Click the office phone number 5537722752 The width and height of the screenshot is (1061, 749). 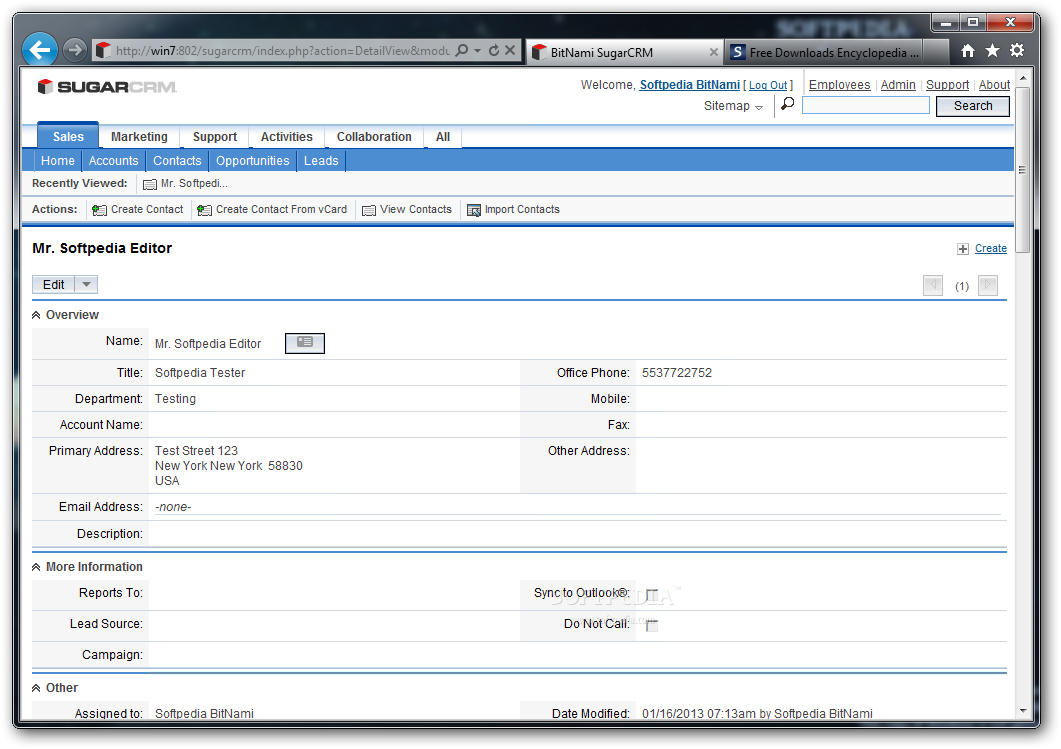(677, 373)
